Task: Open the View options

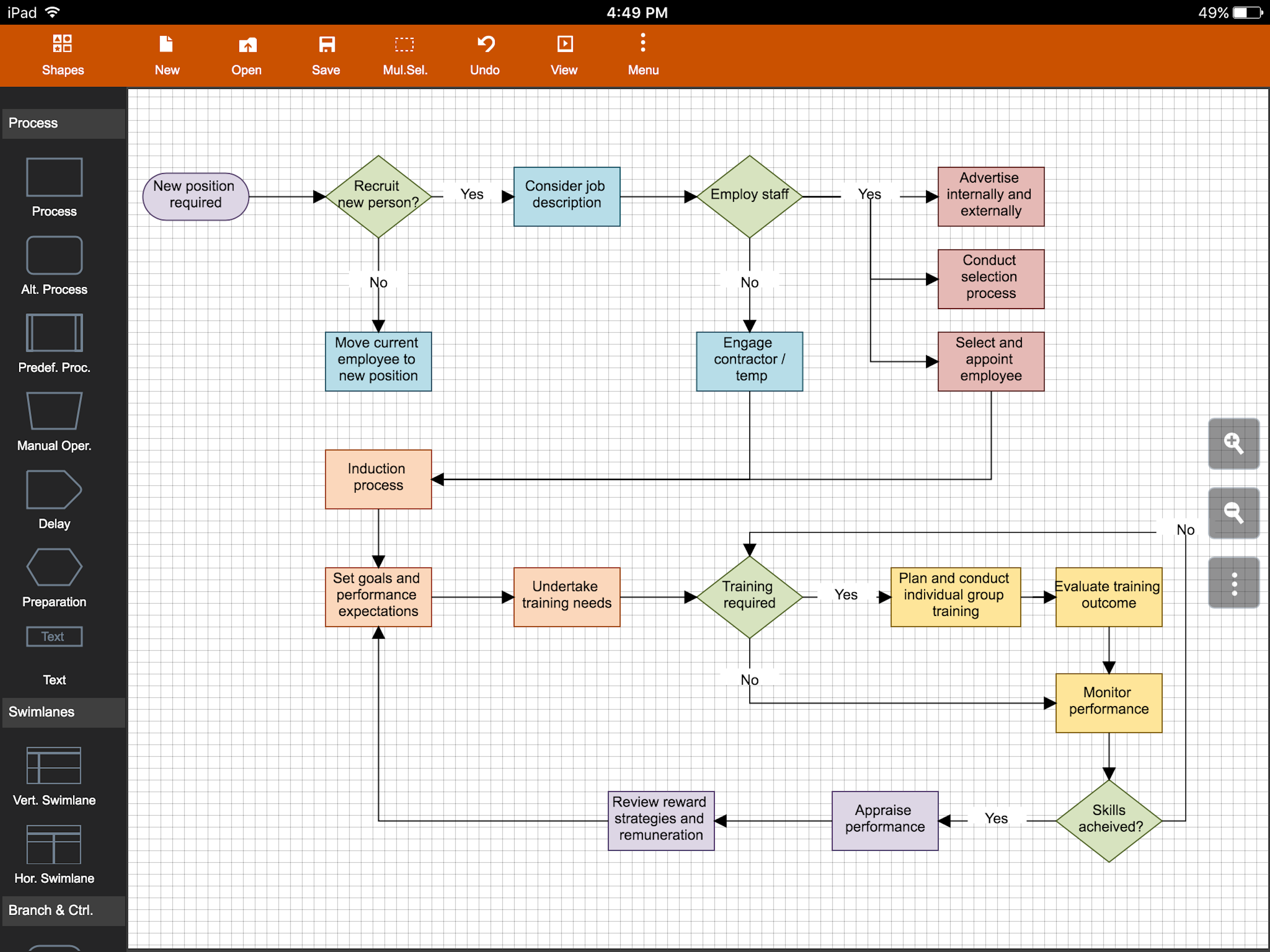Action: [x=564, y=54]
